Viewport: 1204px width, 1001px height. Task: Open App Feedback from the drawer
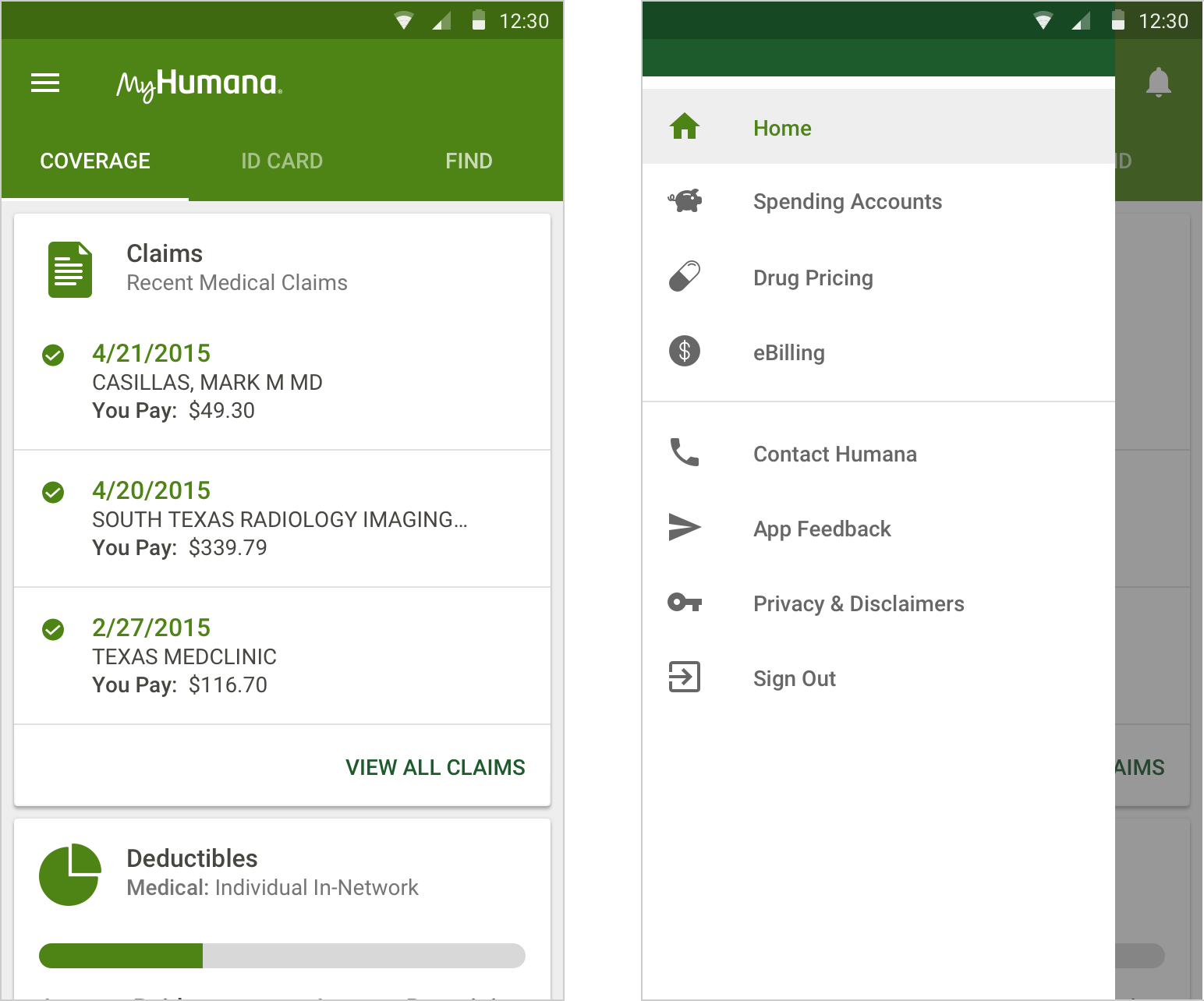[878, 529]
